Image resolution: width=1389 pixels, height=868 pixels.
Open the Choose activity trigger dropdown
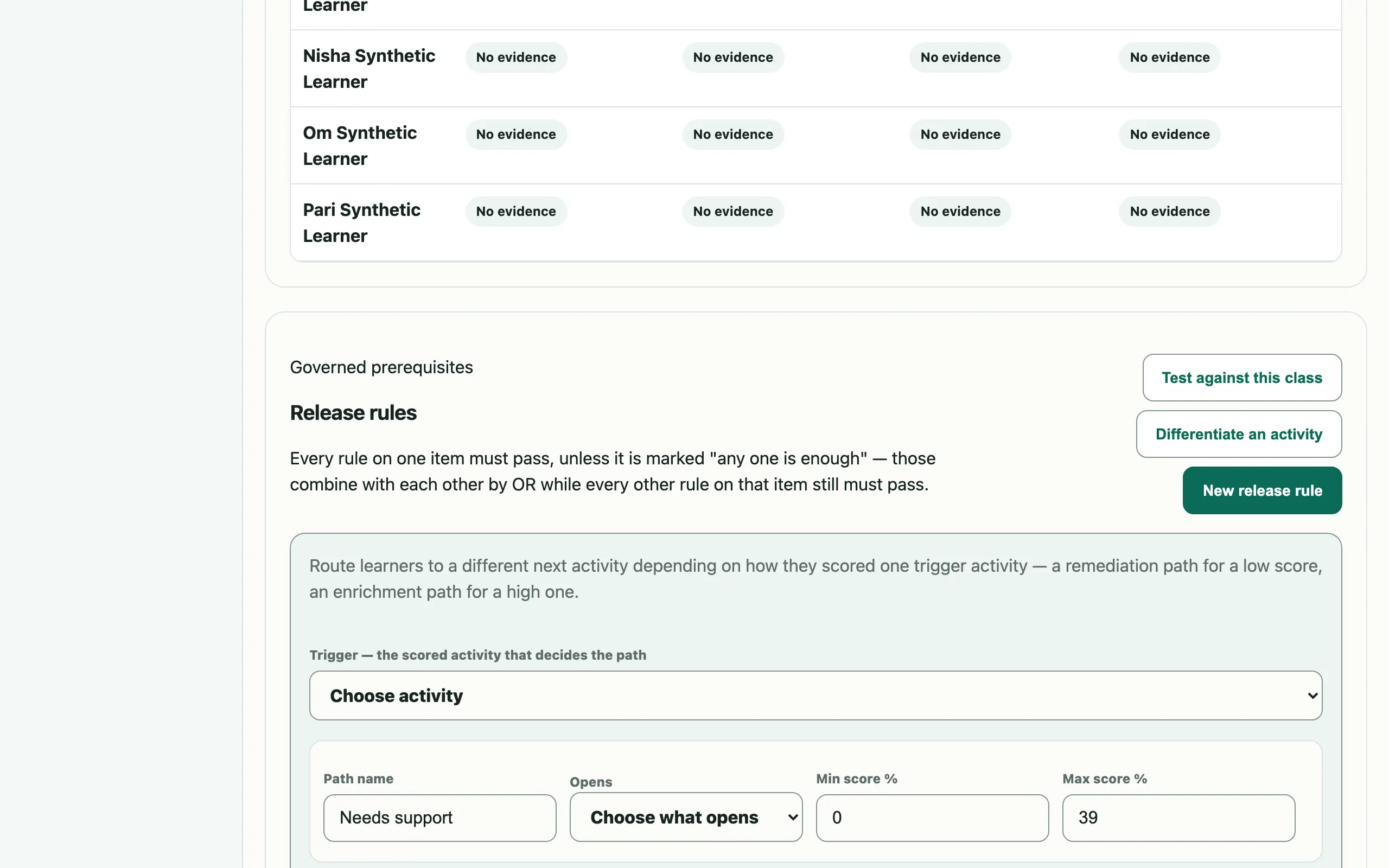pyautogui.click(x=815, y=695)
